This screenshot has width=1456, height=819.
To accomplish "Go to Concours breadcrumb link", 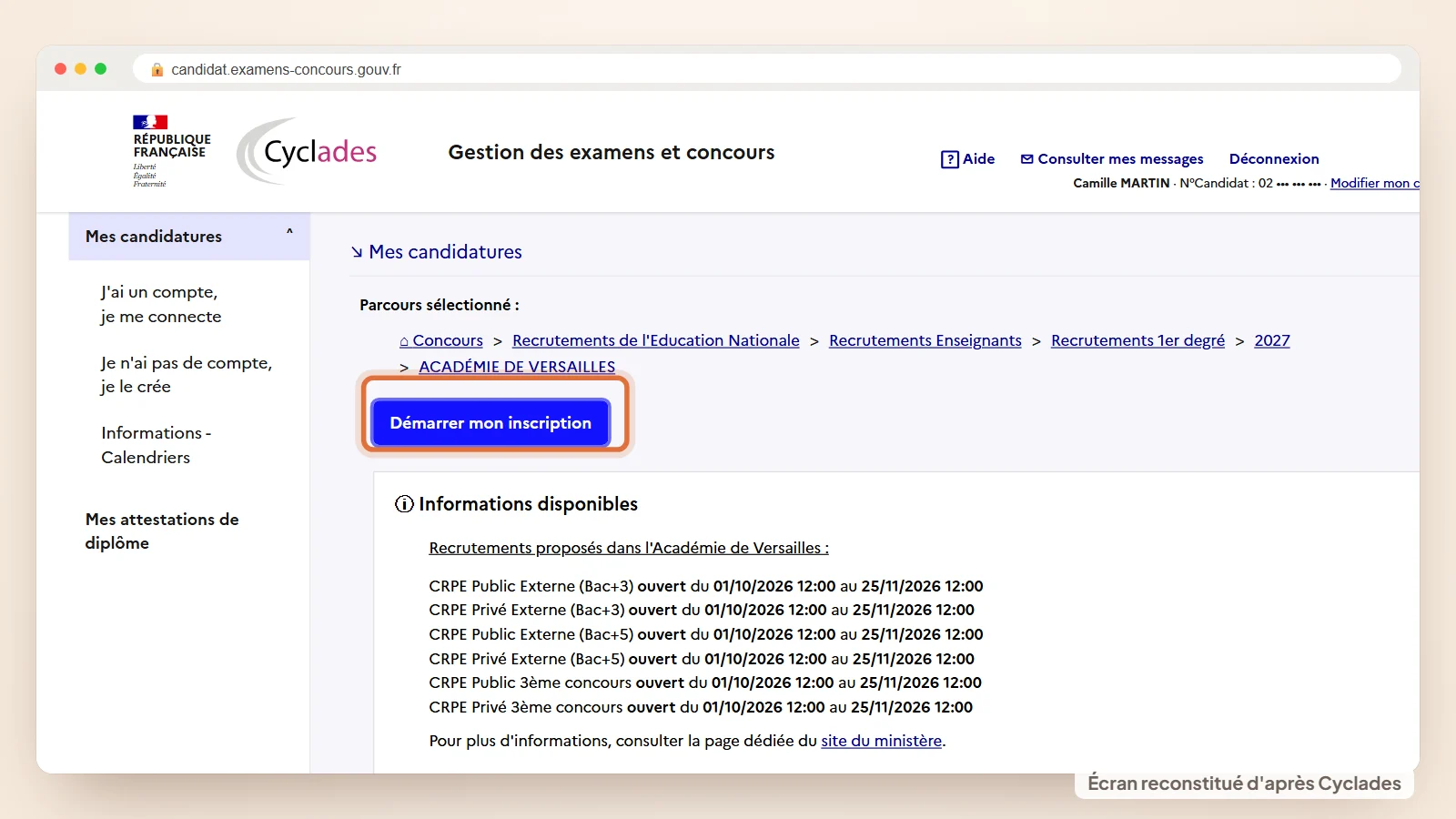I will 441,340.
